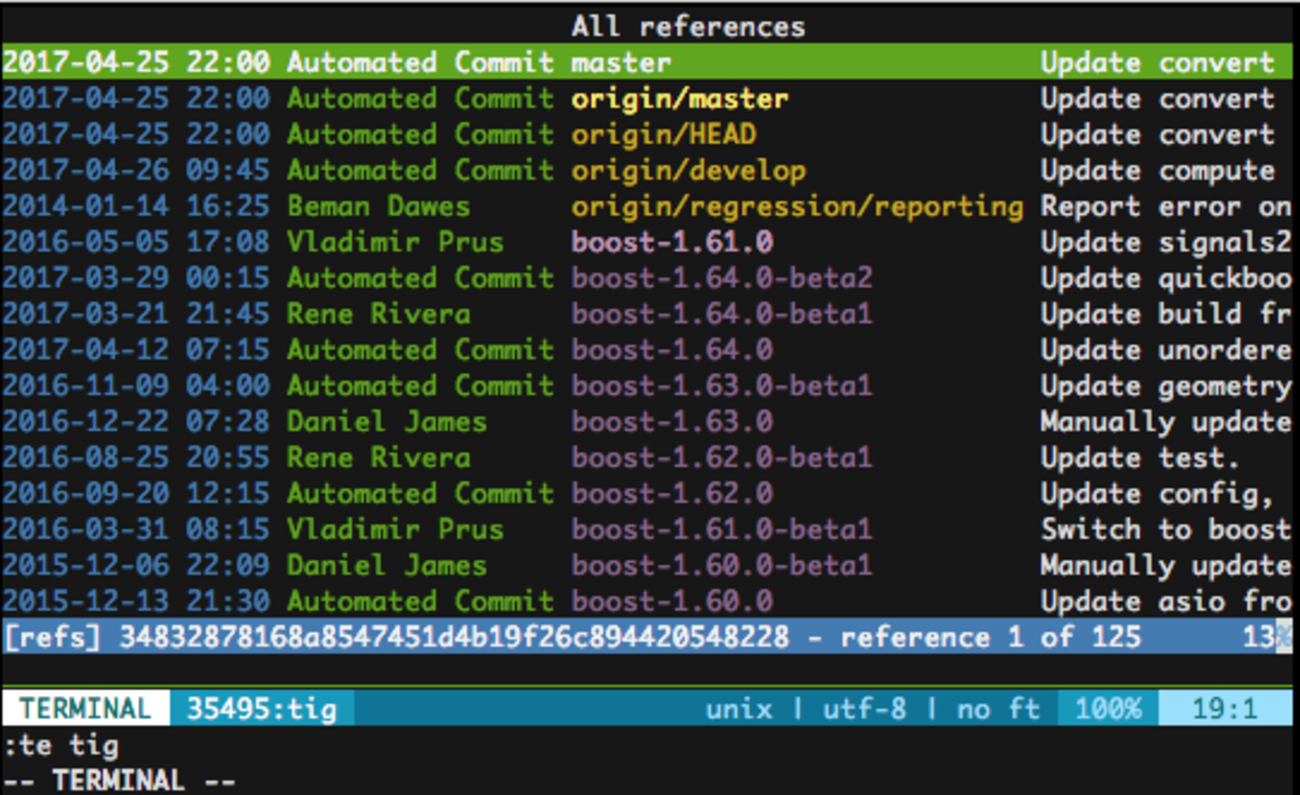Image resolution: width=1300 pixels, height=795 pixels.
Task: Select the origin/master branch entry
Action: [679, 99]
